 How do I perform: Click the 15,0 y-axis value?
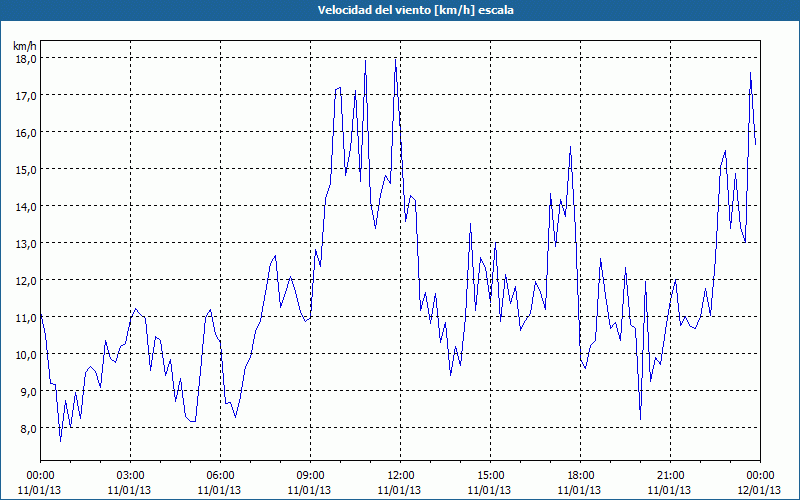point(26,169)
